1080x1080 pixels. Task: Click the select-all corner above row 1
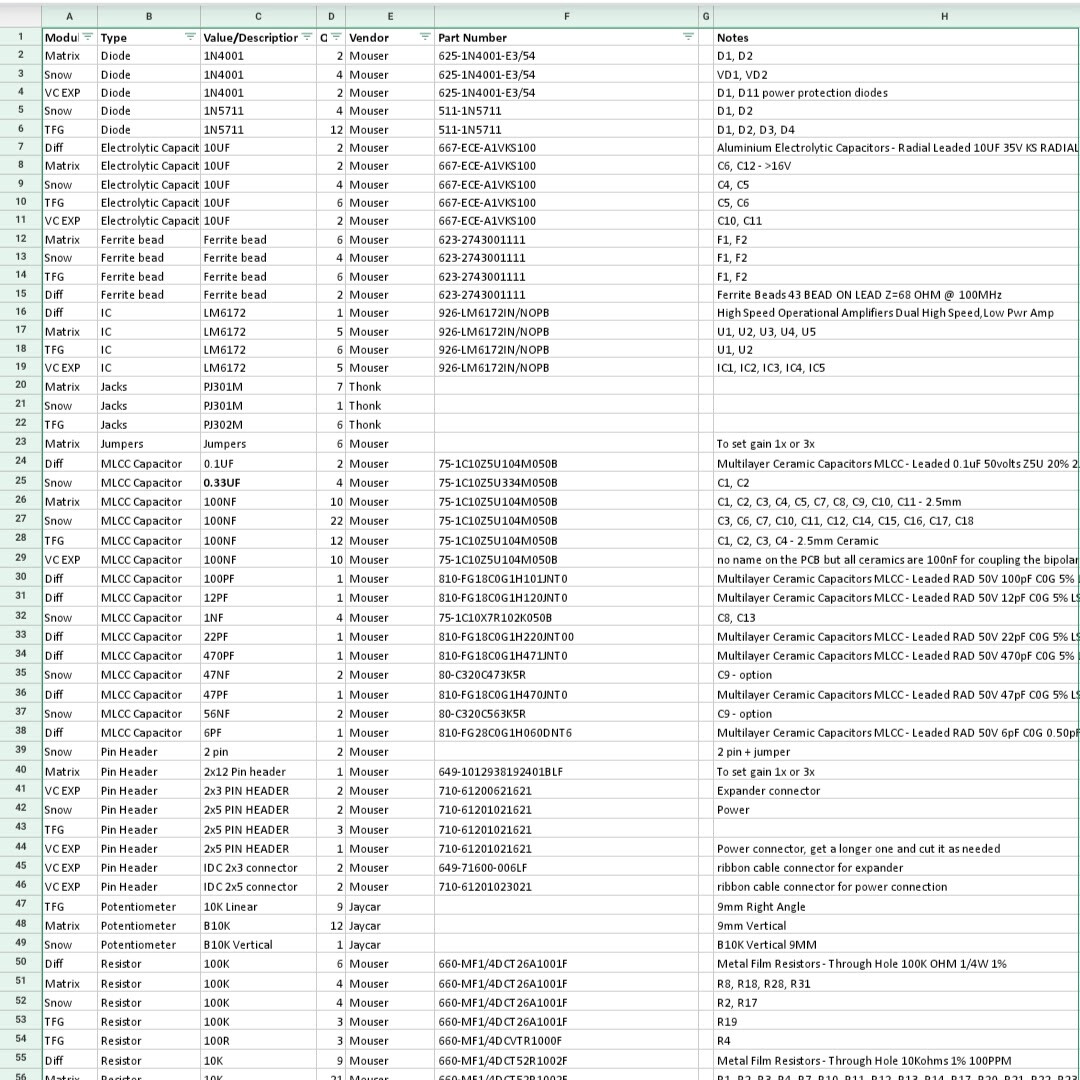pyautogui.click(x=21, y=17)
